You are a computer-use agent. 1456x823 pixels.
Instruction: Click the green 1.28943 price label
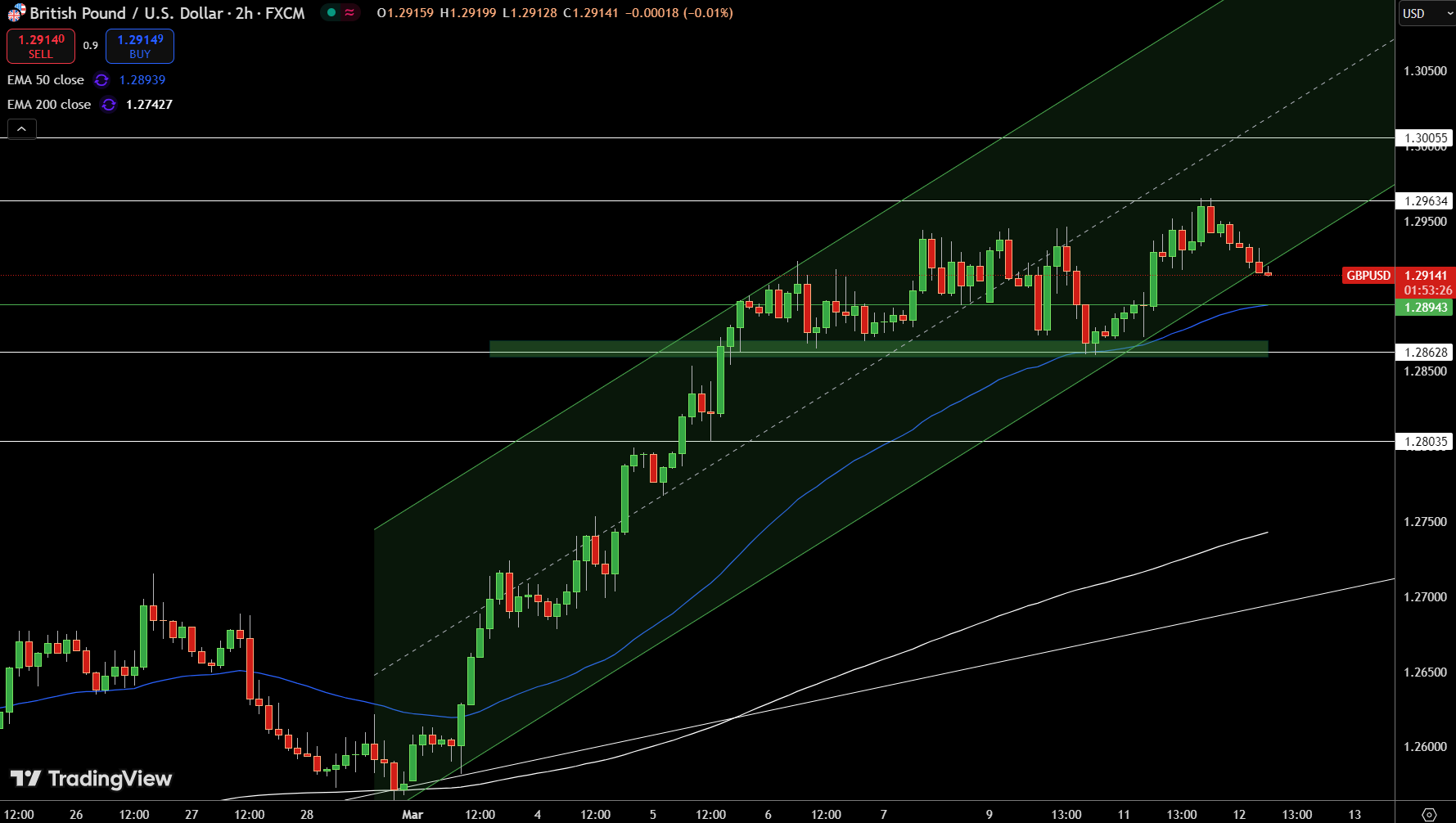(1425, 308)
